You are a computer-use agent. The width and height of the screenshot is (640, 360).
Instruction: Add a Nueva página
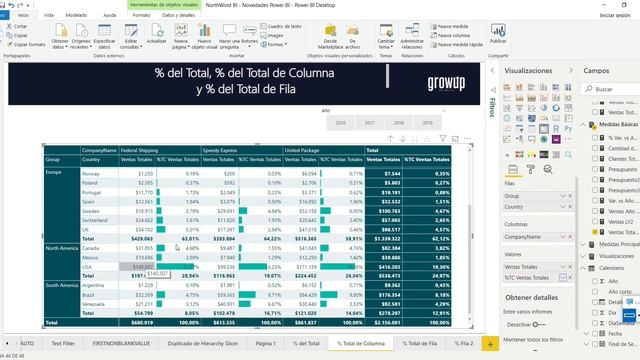click(180, 36)
